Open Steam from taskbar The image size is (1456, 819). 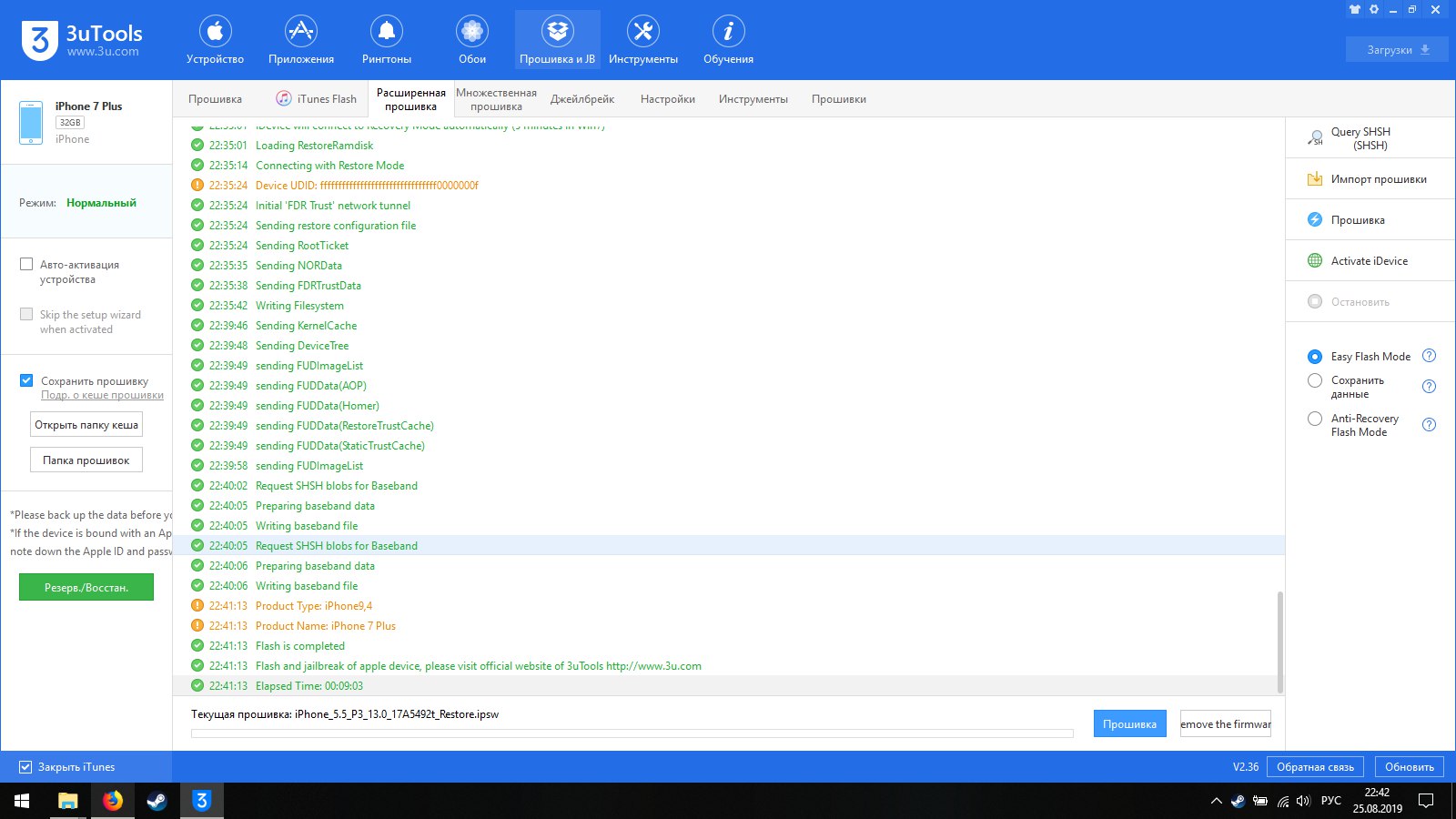click(x=157, y=801)
